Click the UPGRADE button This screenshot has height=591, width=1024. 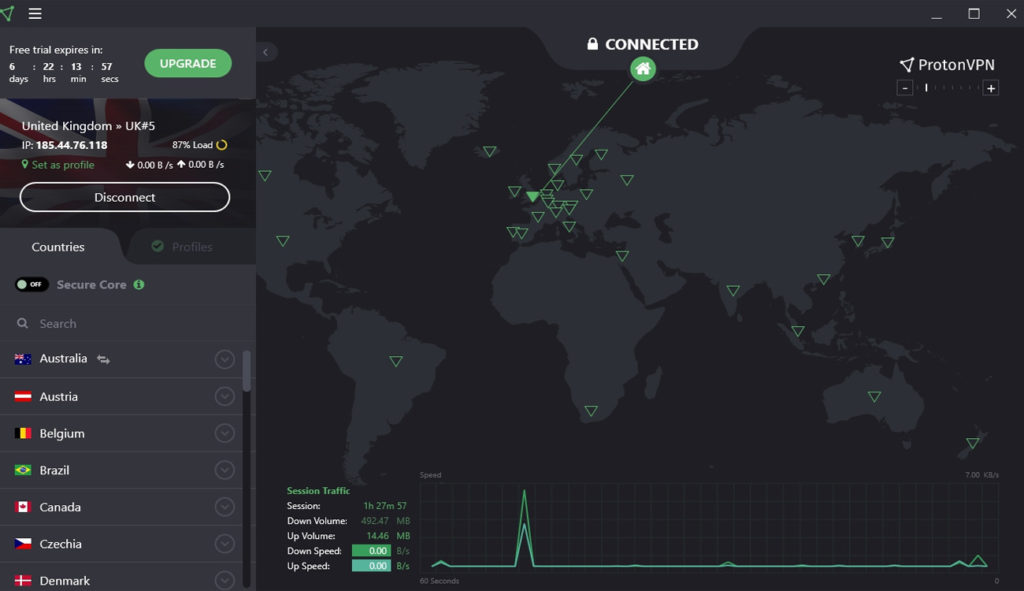pos(188,63)
